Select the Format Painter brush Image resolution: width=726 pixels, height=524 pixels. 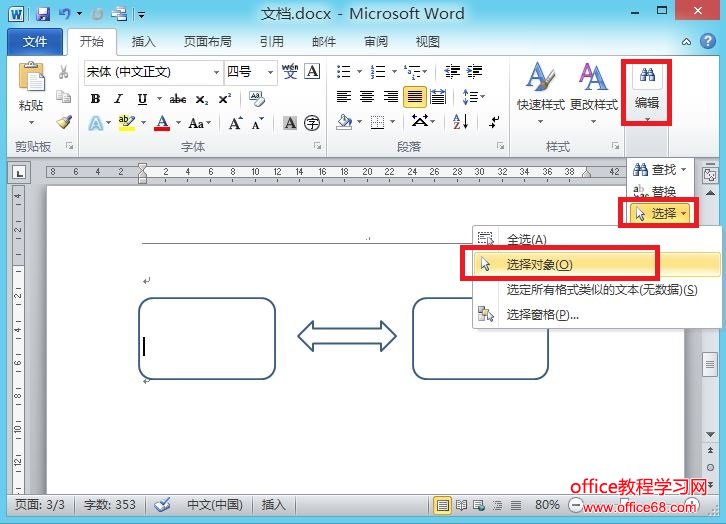(x=64, y=122)
